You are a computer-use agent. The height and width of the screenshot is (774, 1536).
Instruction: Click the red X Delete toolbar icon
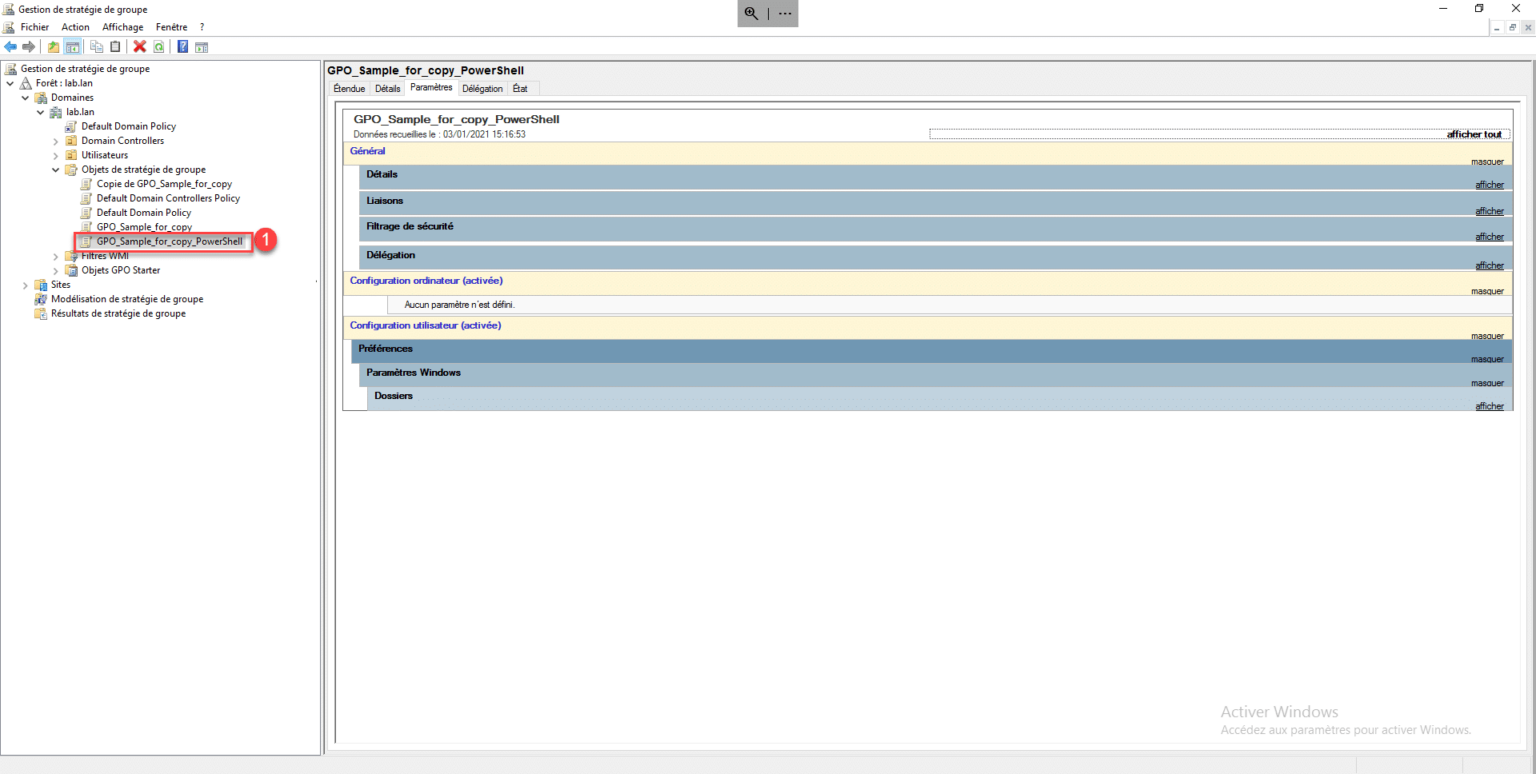[x=140, y=47]
